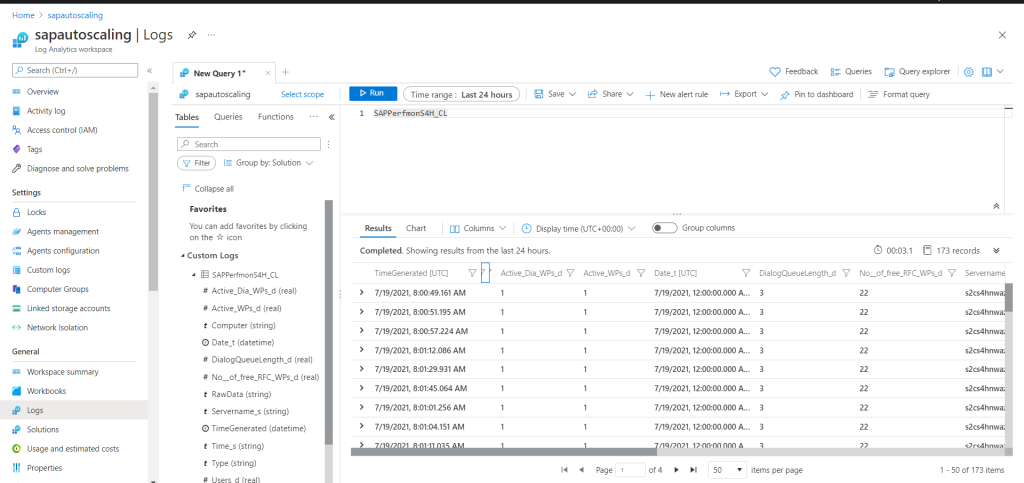Viewport: 1024px width, 483px height.
Task: Filter the DialogQueueLength_d column
Action: [846, 273]
